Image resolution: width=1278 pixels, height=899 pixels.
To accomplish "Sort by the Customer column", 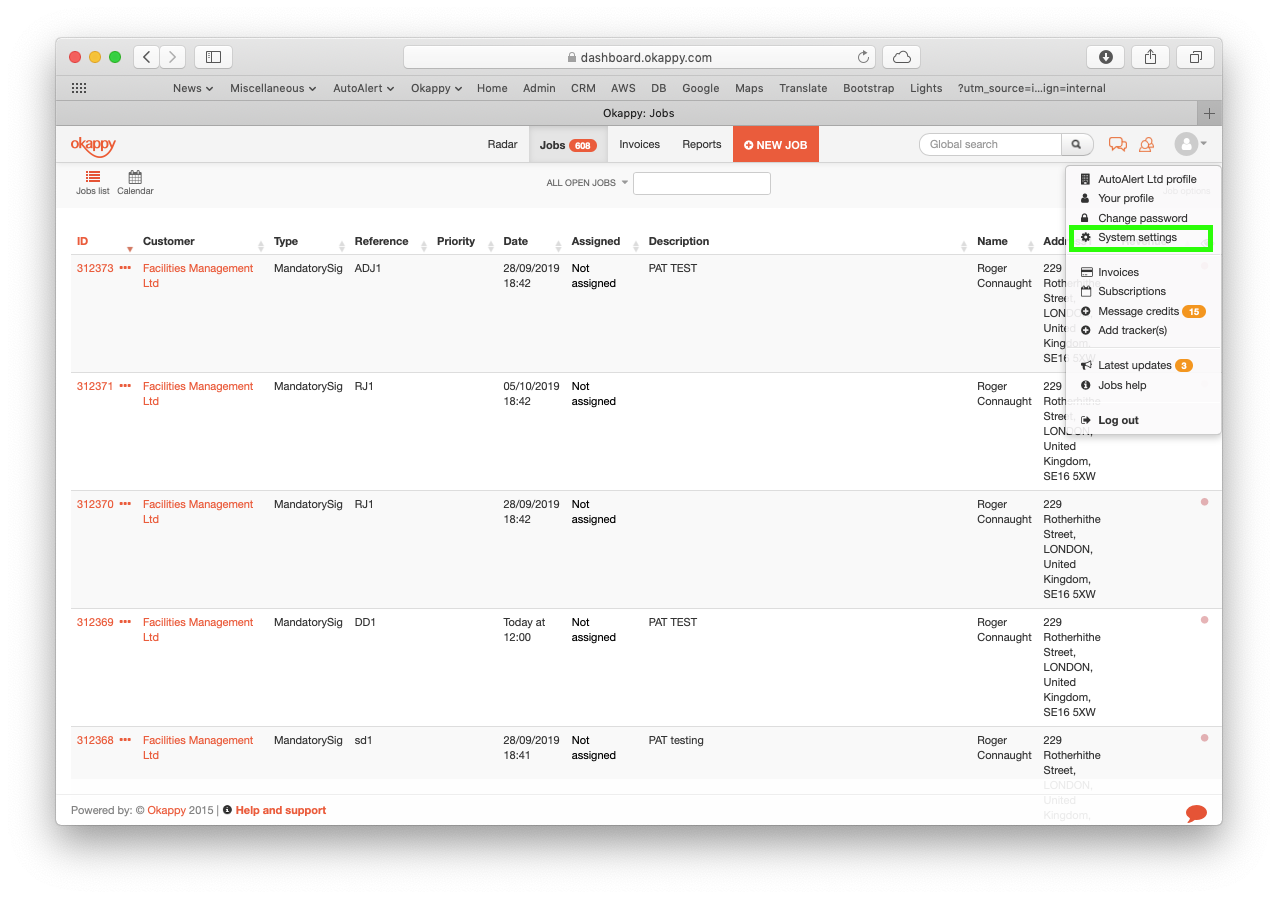I will tap(169, 241).
